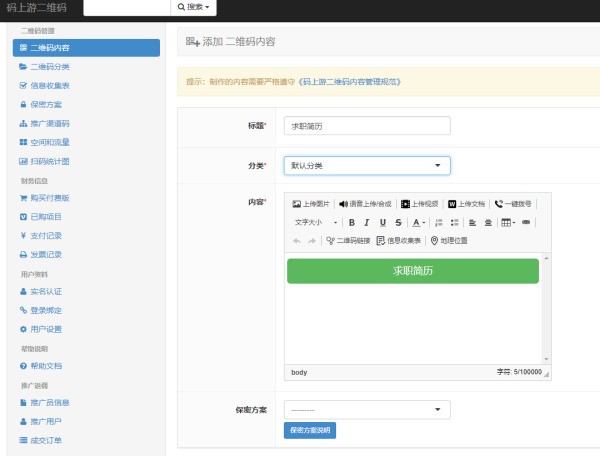Image resolution: width=600 pixels, height=456 pixels.
Task: Open the text color picker in editor
Action: pyautogui.click(x=419, y=222)
